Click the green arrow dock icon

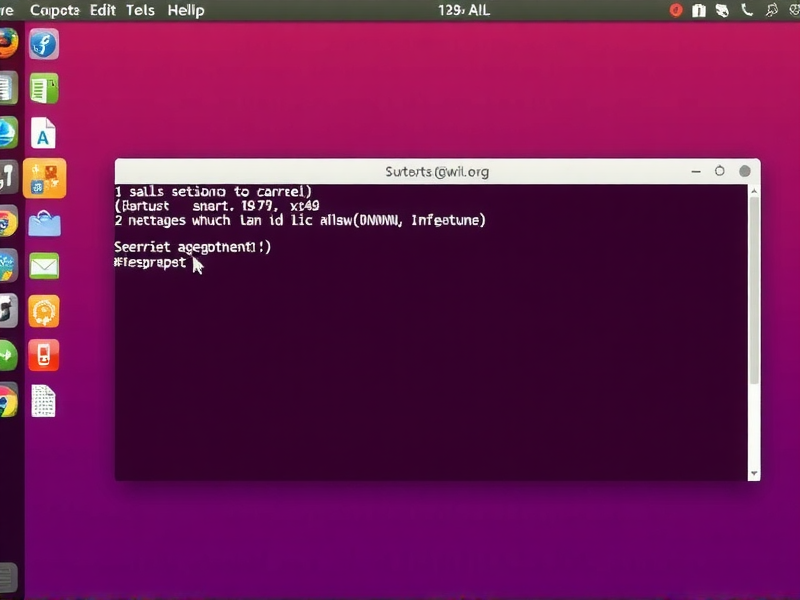[x=9, y=355]
